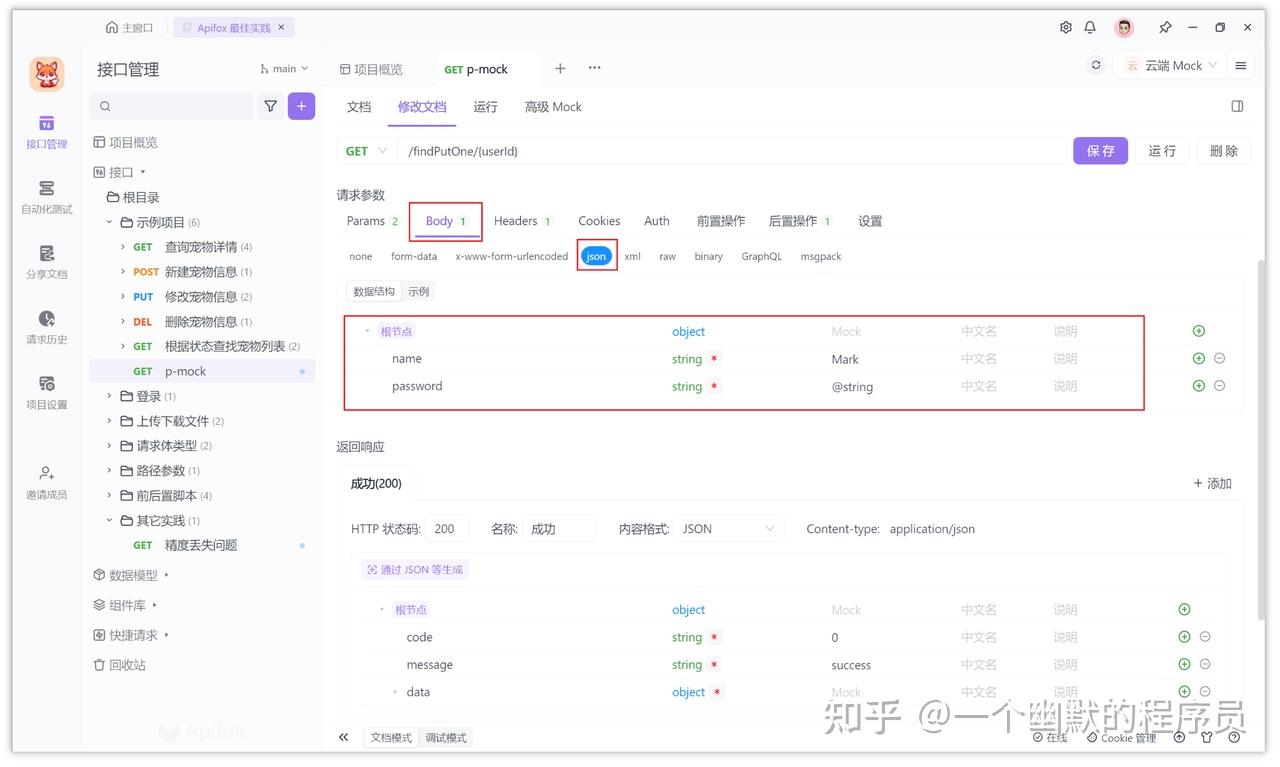Click the filter icon beside search box
Viewport: 1280px width, 767px height.
pos(270,106)
